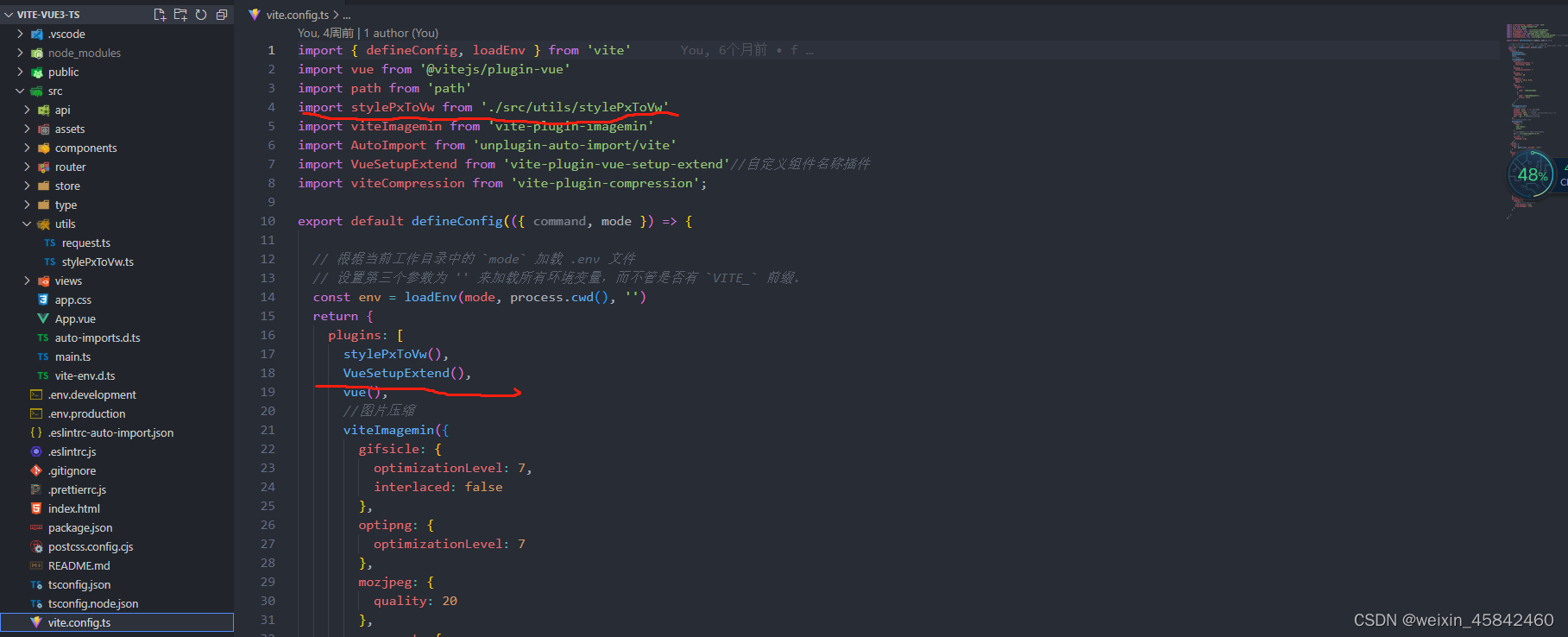Screen dimensions: 1568x637
Task: Click the HTML icon beside index.html
Action: [x=36, y=509]
